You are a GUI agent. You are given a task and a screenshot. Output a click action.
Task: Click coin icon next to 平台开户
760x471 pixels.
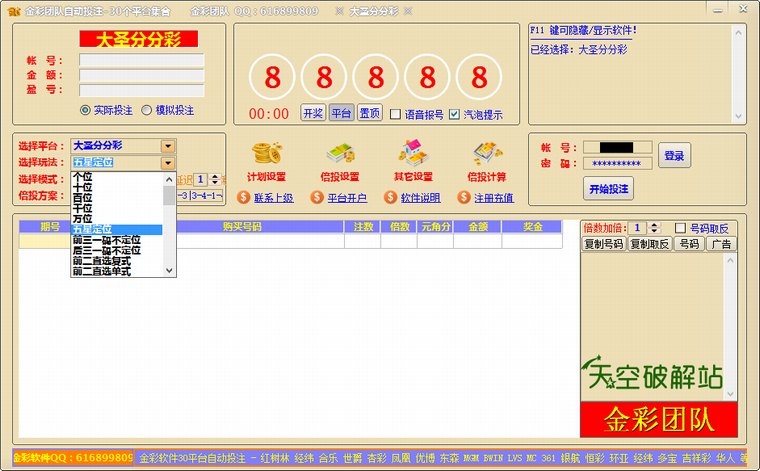click(317, 198)
